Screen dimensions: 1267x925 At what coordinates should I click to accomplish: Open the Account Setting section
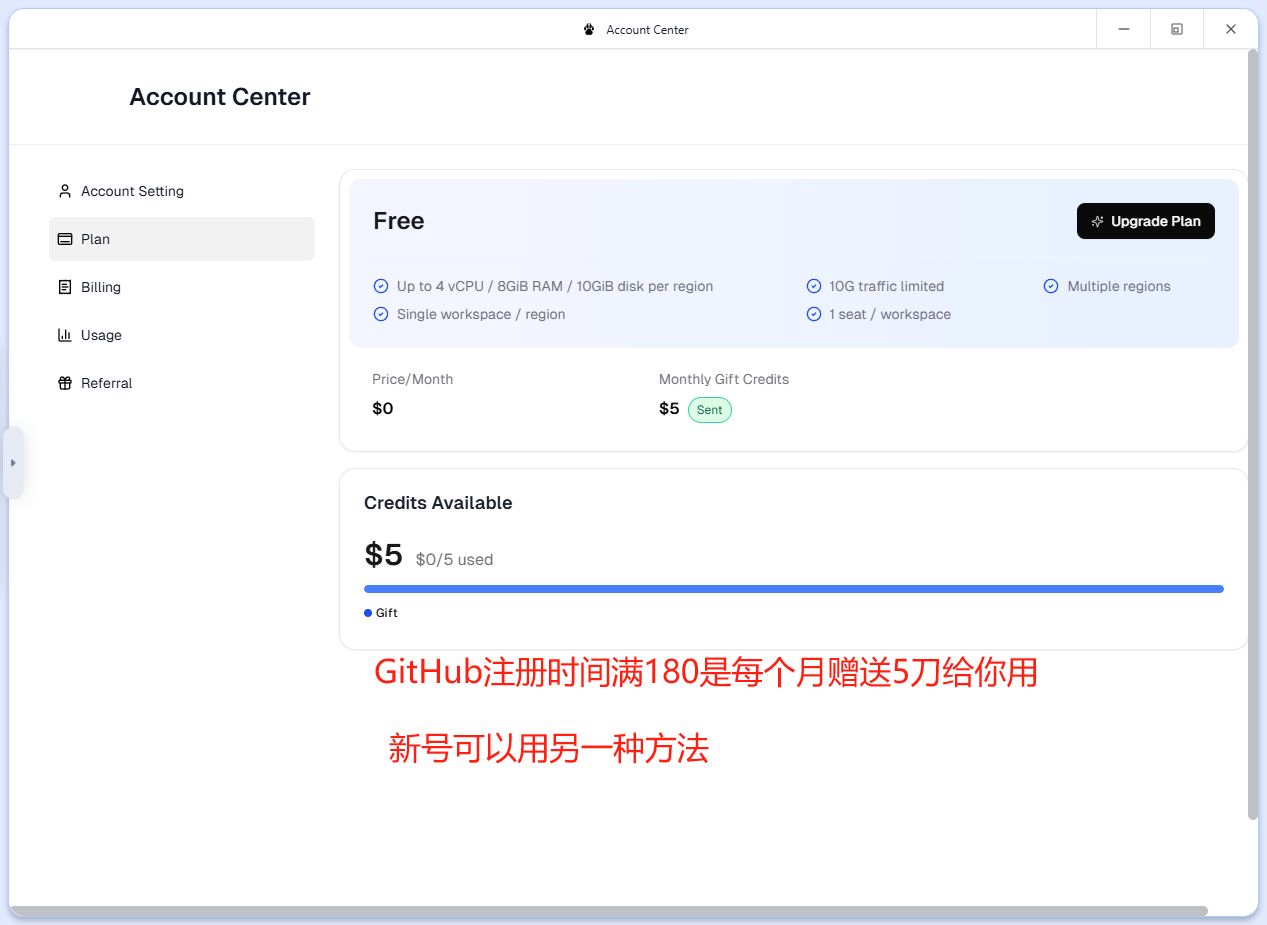coord(132,191)
